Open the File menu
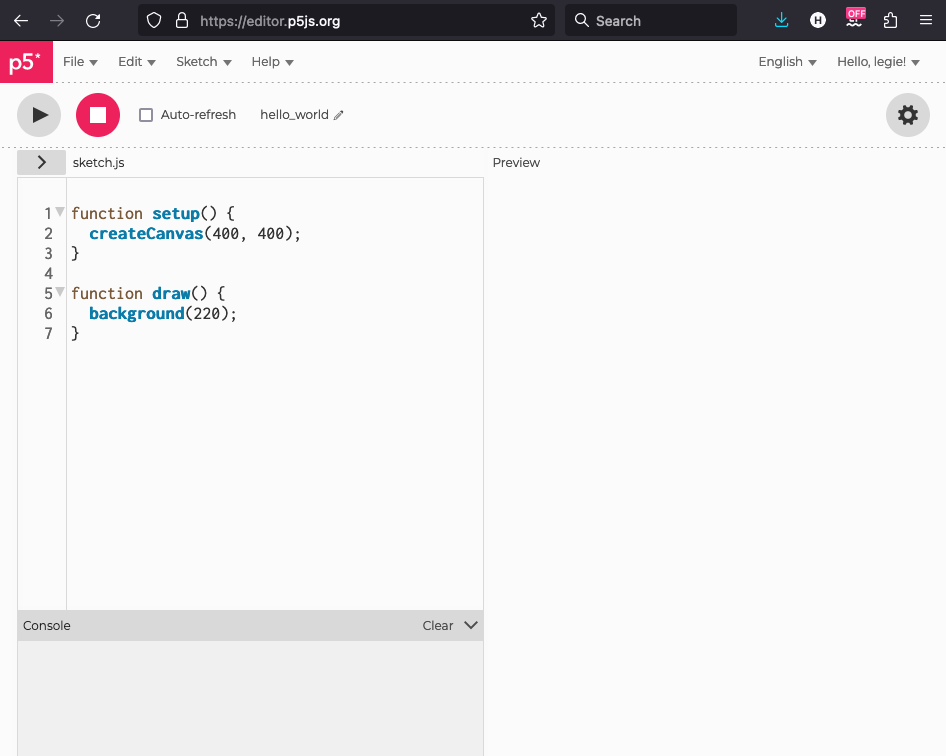The image size is (946, 756). point(80,62)
